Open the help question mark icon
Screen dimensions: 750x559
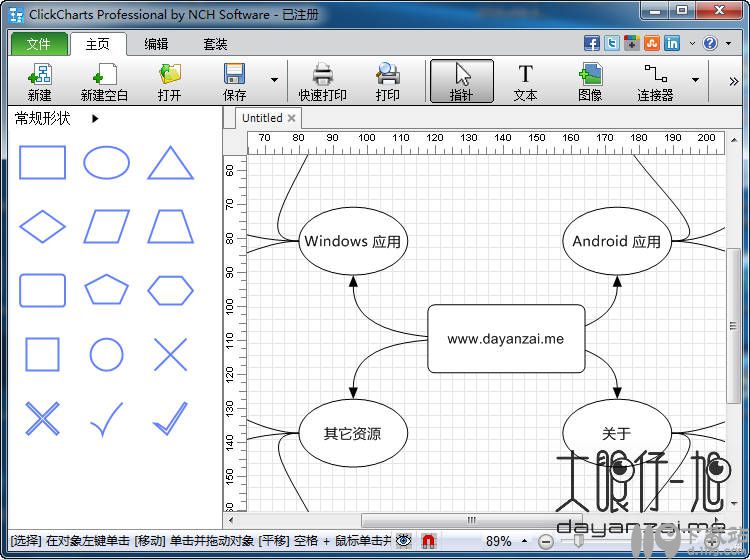coord(710,44)
